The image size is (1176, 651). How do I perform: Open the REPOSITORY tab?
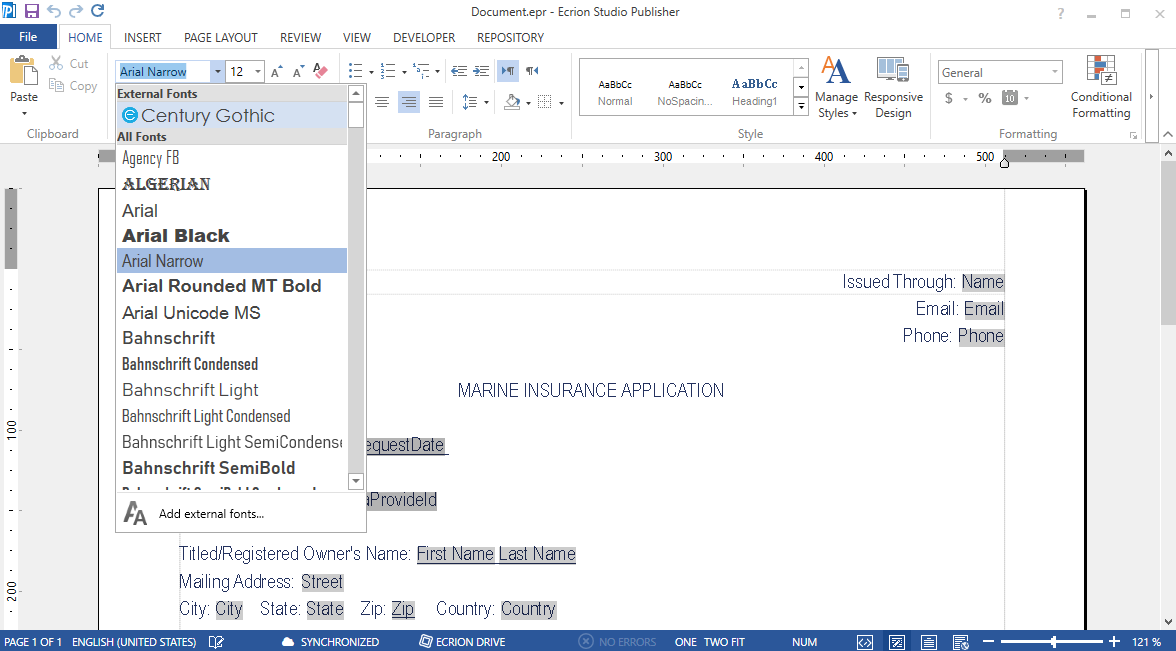510,37
